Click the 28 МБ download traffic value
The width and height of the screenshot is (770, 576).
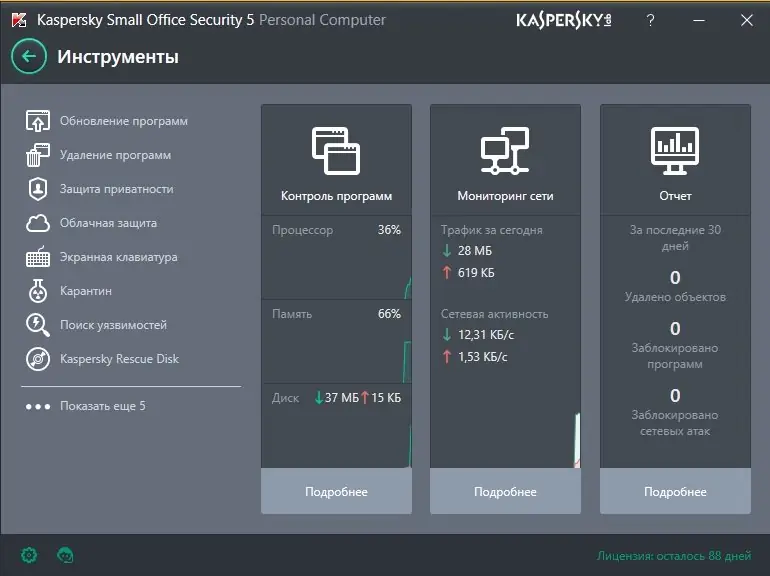pos(474,251)
